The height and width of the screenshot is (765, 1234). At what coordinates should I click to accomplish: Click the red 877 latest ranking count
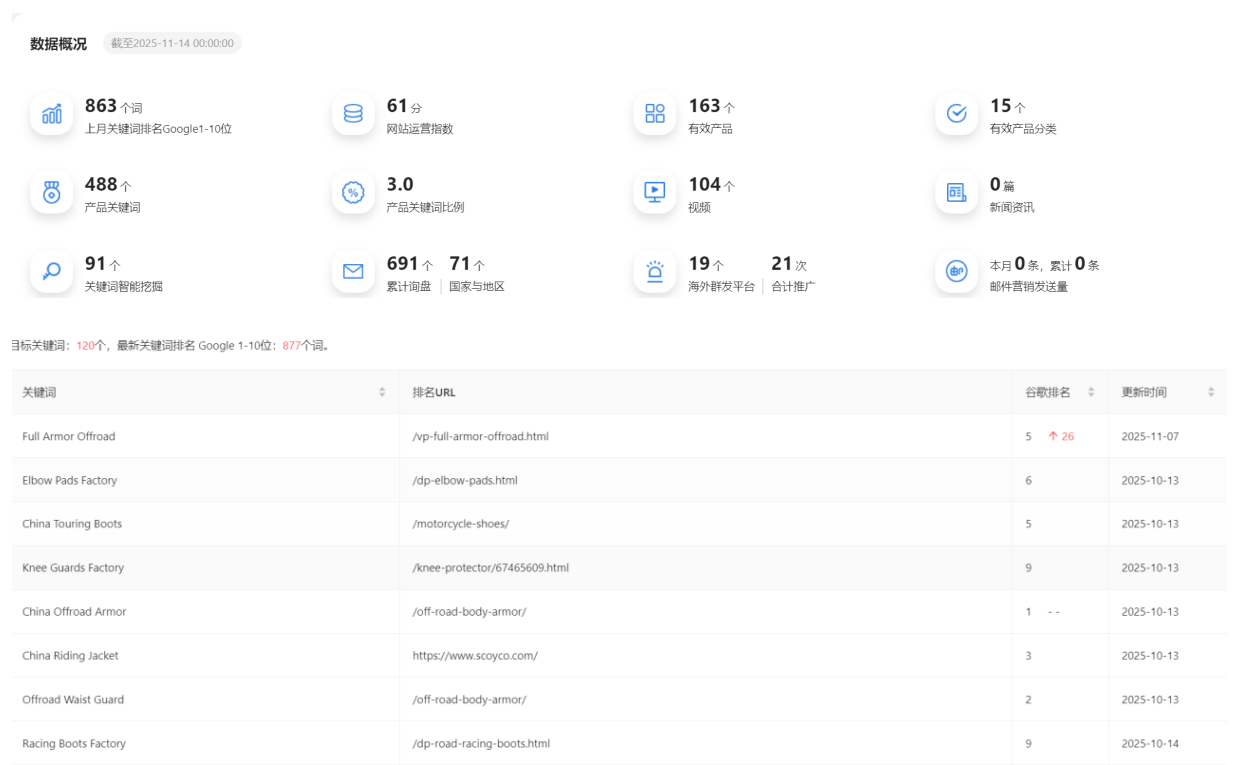coord(291,346)
